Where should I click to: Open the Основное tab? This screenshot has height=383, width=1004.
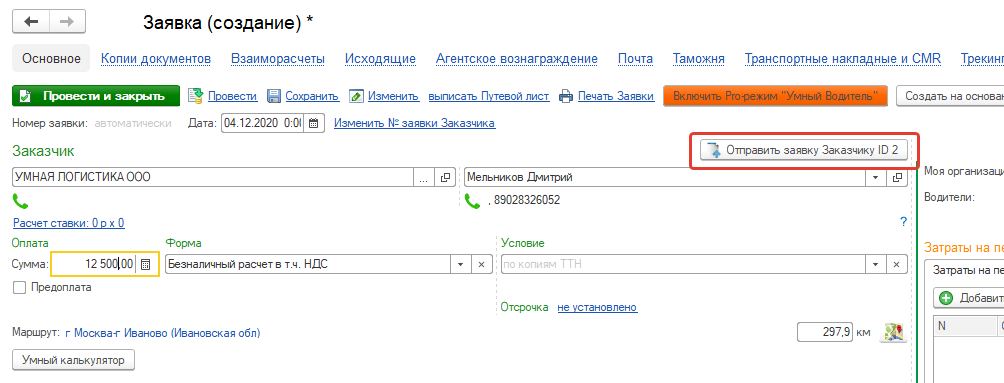coord(51,59)
